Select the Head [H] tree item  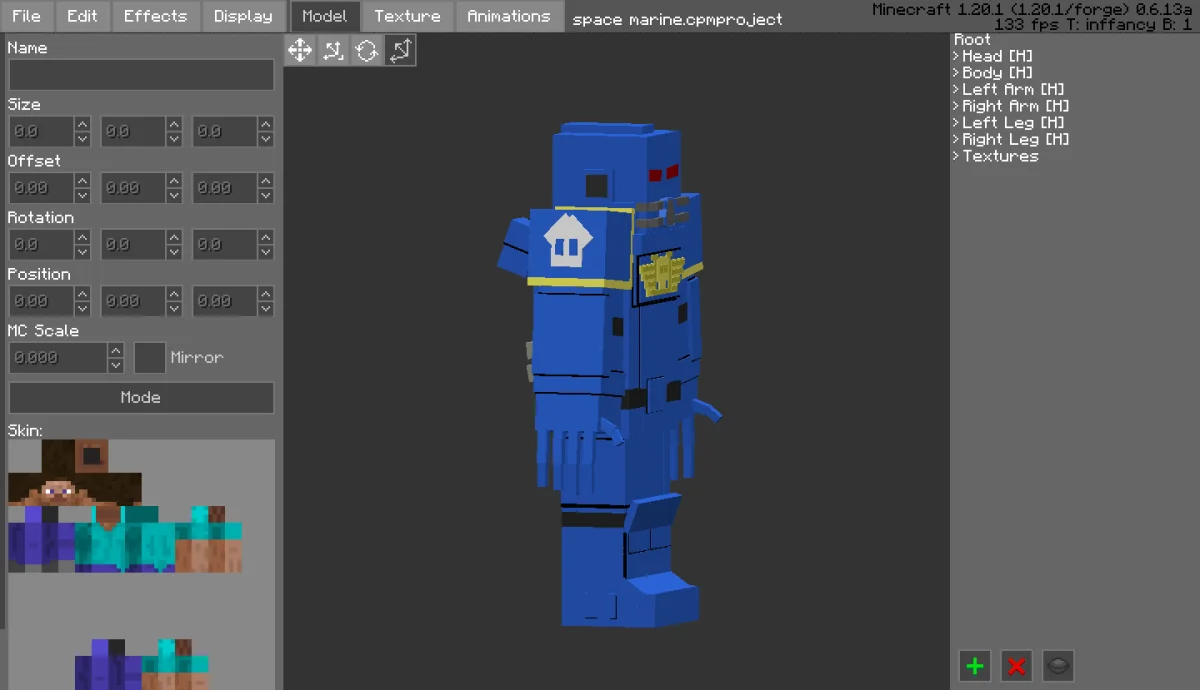(x=998, y=56)
